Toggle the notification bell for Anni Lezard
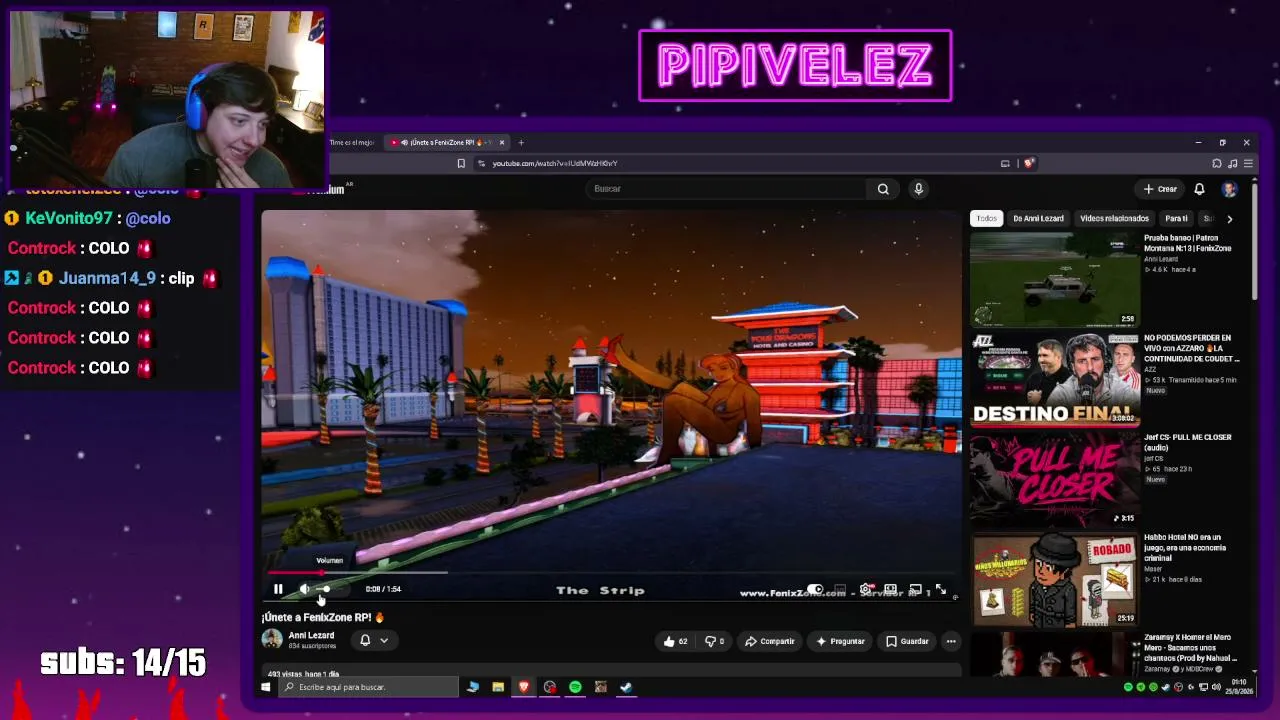 click(x=365, y=640)
